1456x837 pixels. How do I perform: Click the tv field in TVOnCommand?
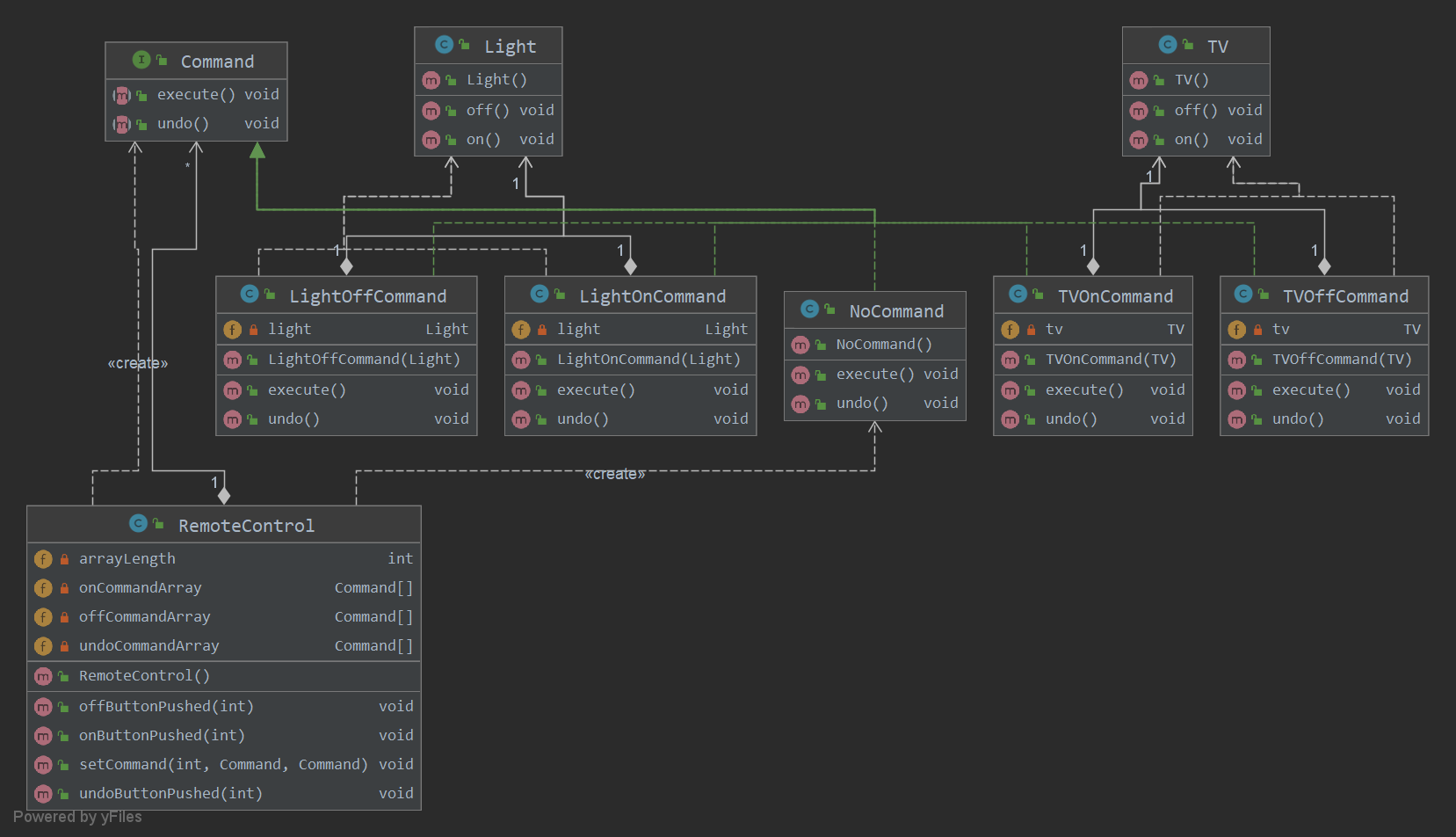(x=1092, y=330)
